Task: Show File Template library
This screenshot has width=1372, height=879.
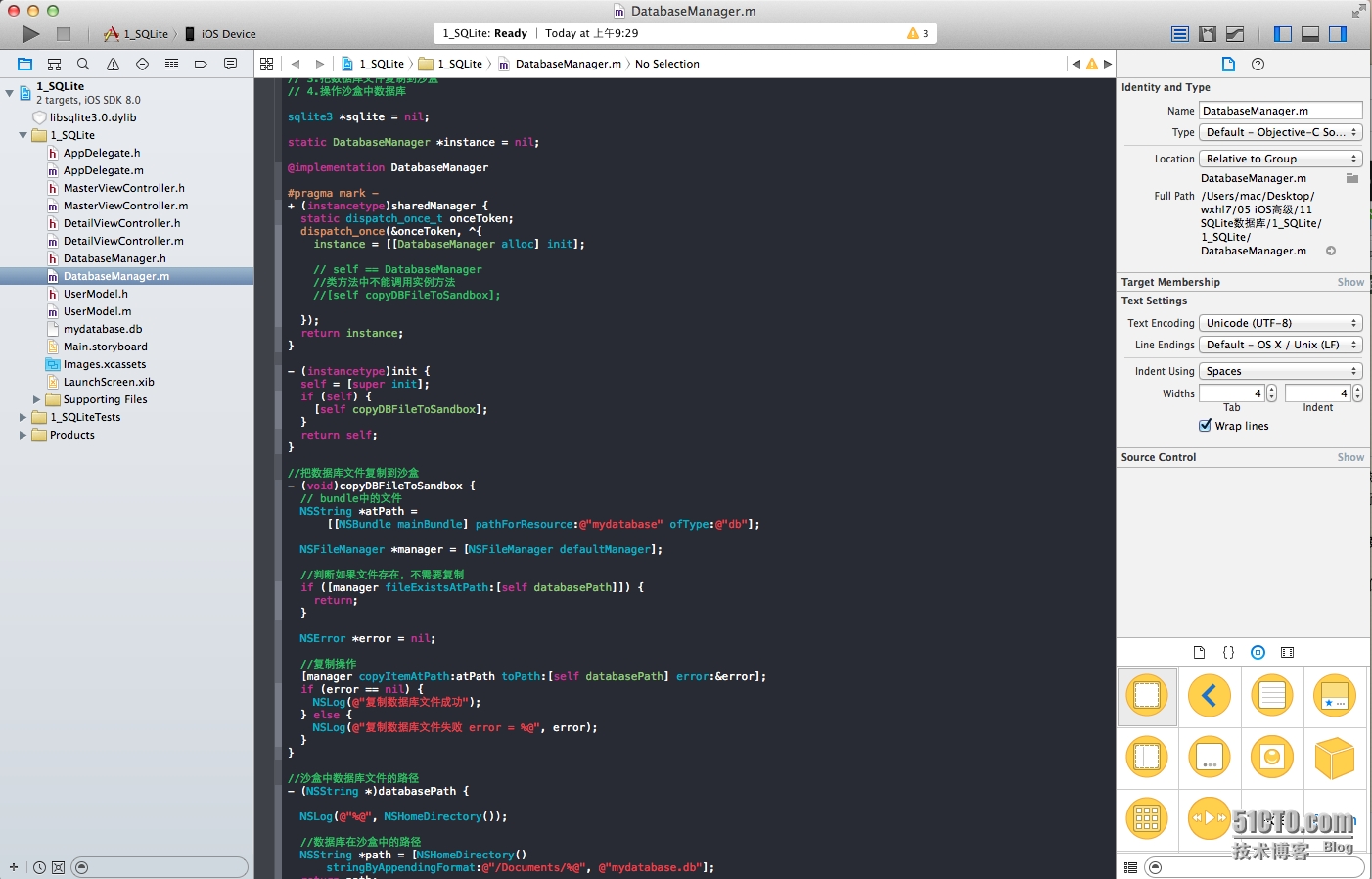Action: (x=1199, y=652)
